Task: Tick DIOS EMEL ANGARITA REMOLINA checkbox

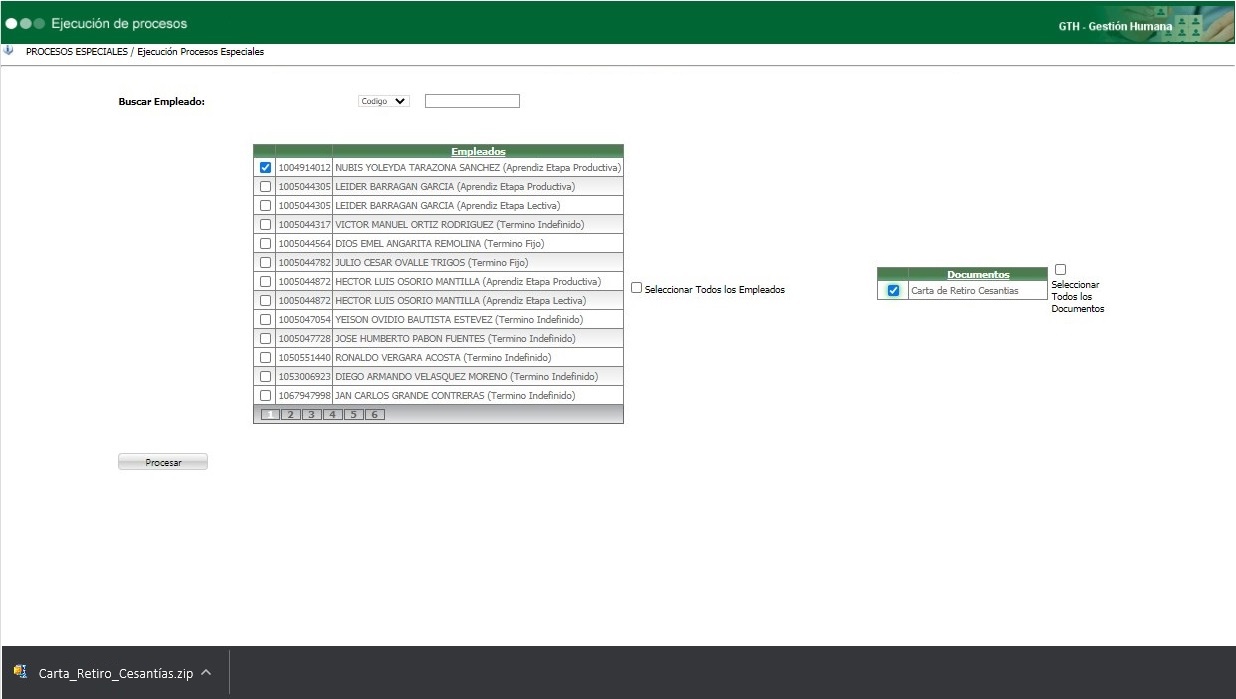Action: pos(265,244)
